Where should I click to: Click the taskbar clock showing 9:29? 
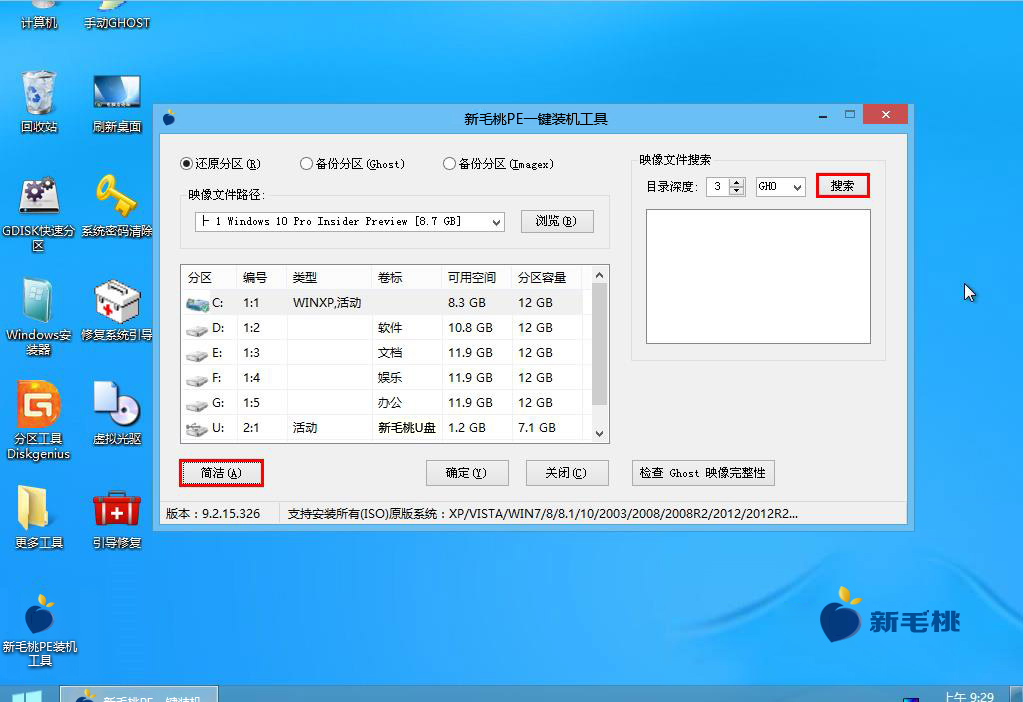969,695
